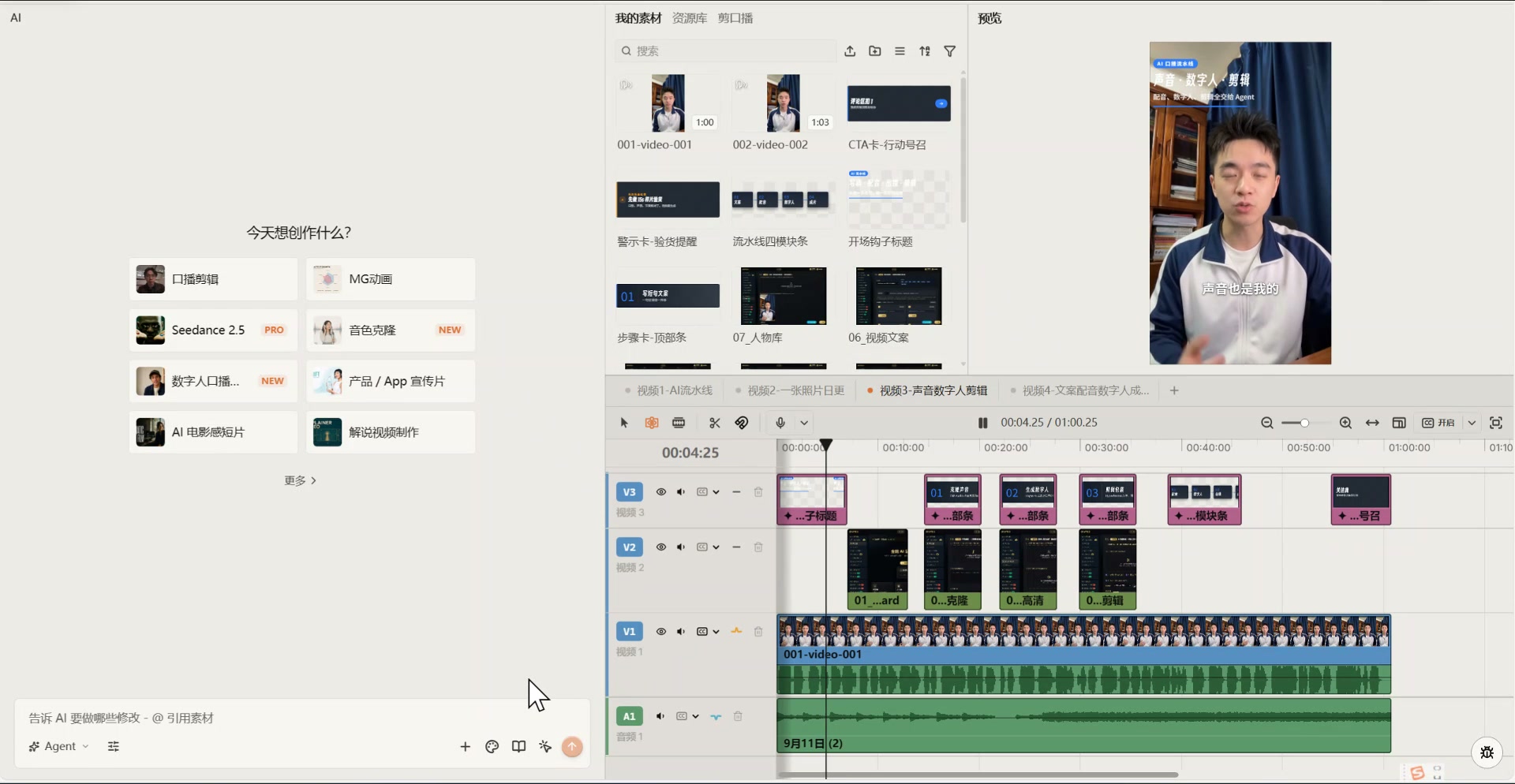Select the pointer selection tool
The width and height of the screenshot is (1515, 784).
click(624, 423)
